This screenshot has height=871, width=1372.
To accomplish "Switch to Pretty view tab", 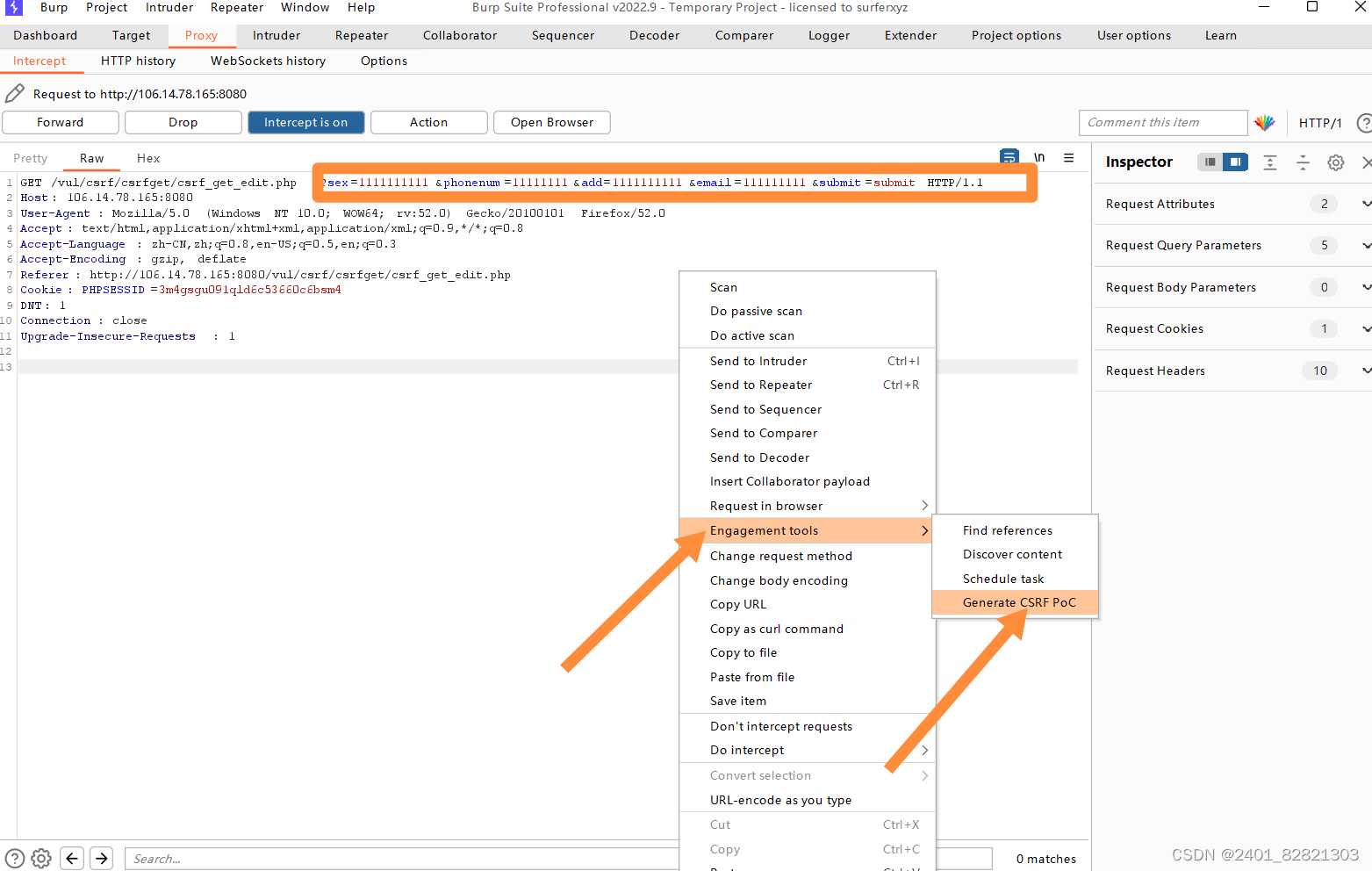I will [31, 158].
